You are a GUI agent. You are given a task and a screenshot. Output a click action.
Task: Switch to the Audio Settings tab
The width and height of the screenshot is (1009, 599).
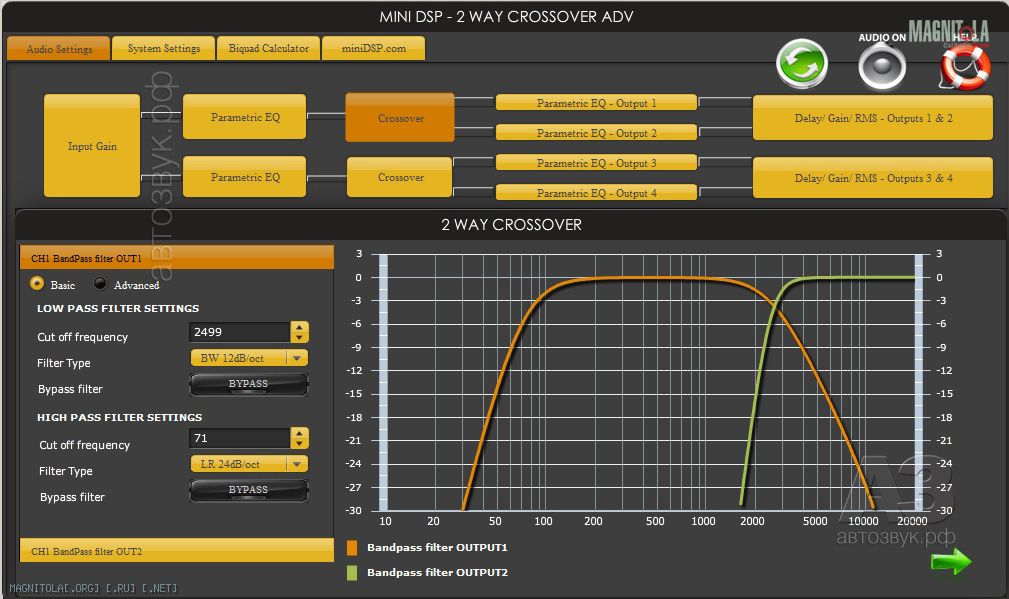coord(59,49)
